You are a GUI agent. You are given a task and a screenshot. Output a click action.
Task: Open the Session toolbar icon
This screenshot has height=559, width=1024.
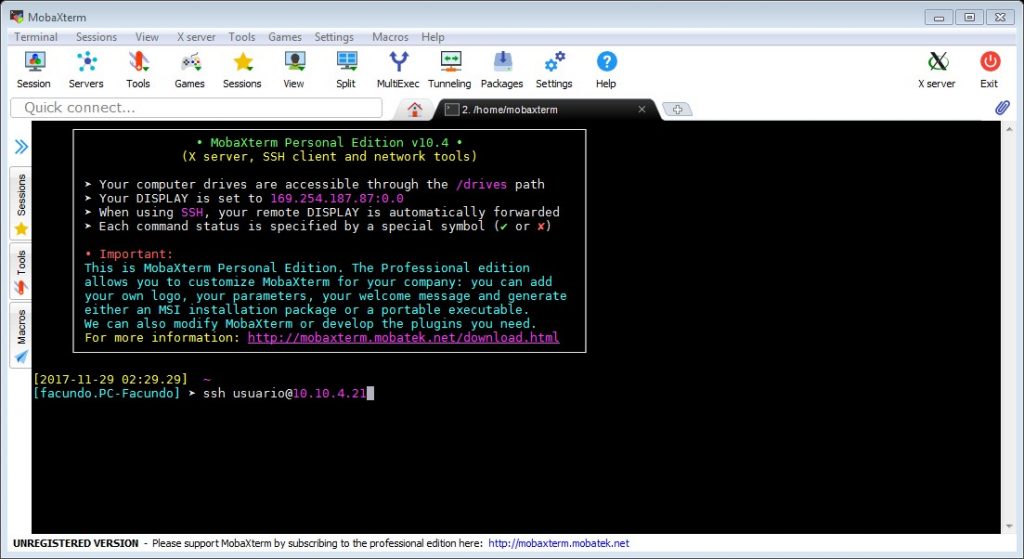pyautogui.click(x=34, y=70)
